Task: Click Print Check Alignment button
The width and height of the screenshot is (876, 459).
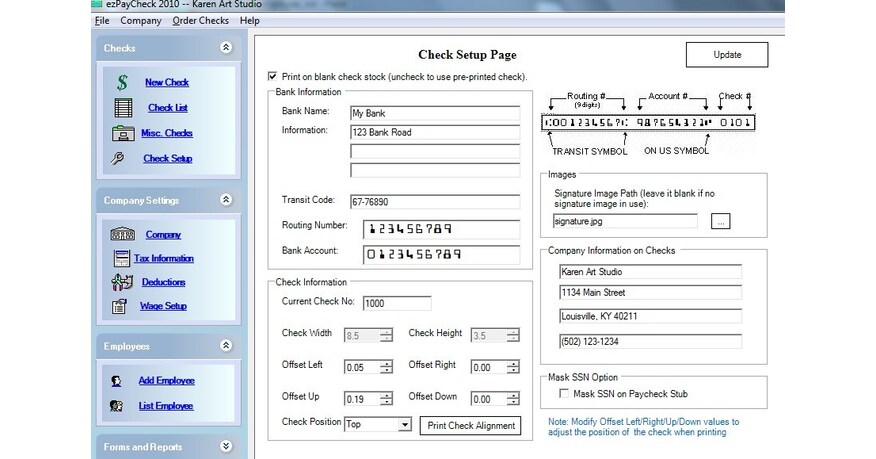Action: (471, 425)
